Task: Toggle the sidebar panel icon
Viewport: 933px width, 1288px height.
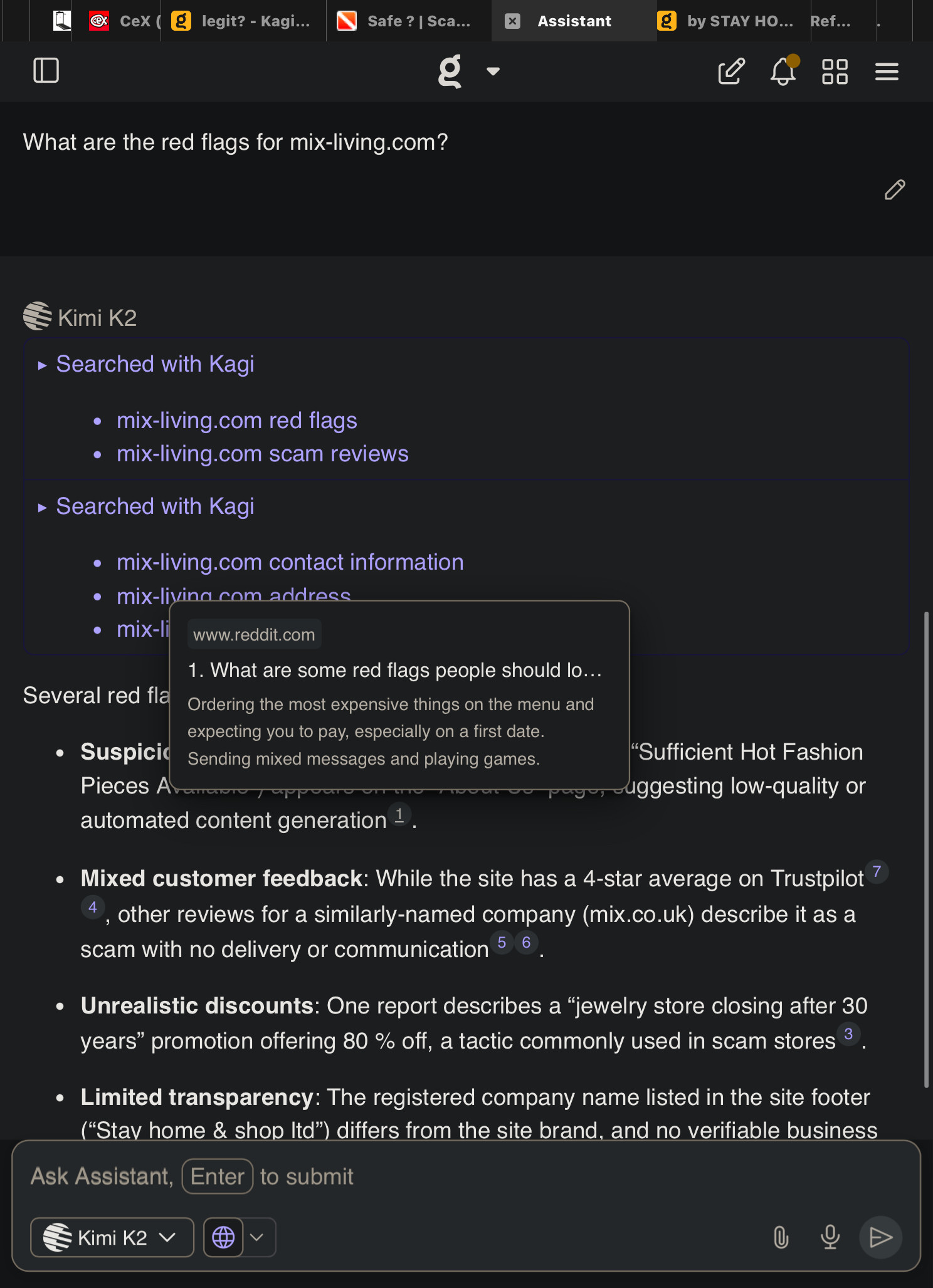Action: click(46, 71)
